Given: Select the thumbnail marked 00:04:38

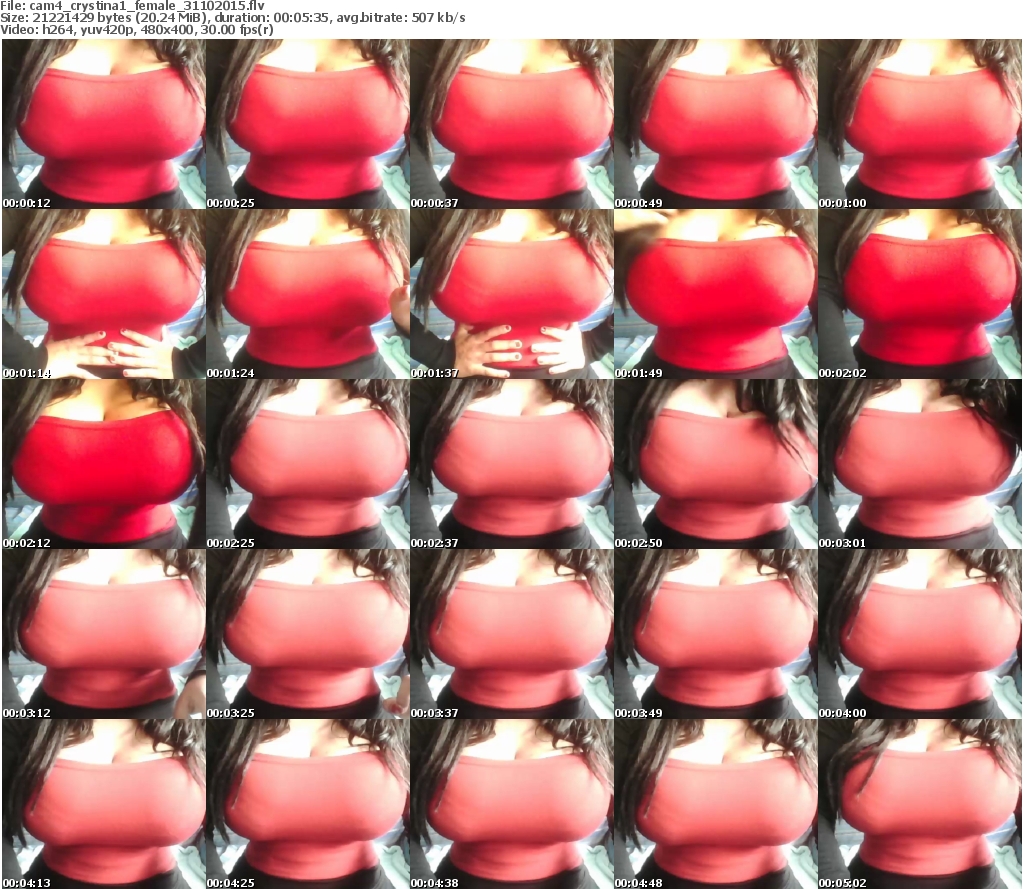Looking at the screenshot, I should coord(512,804).
